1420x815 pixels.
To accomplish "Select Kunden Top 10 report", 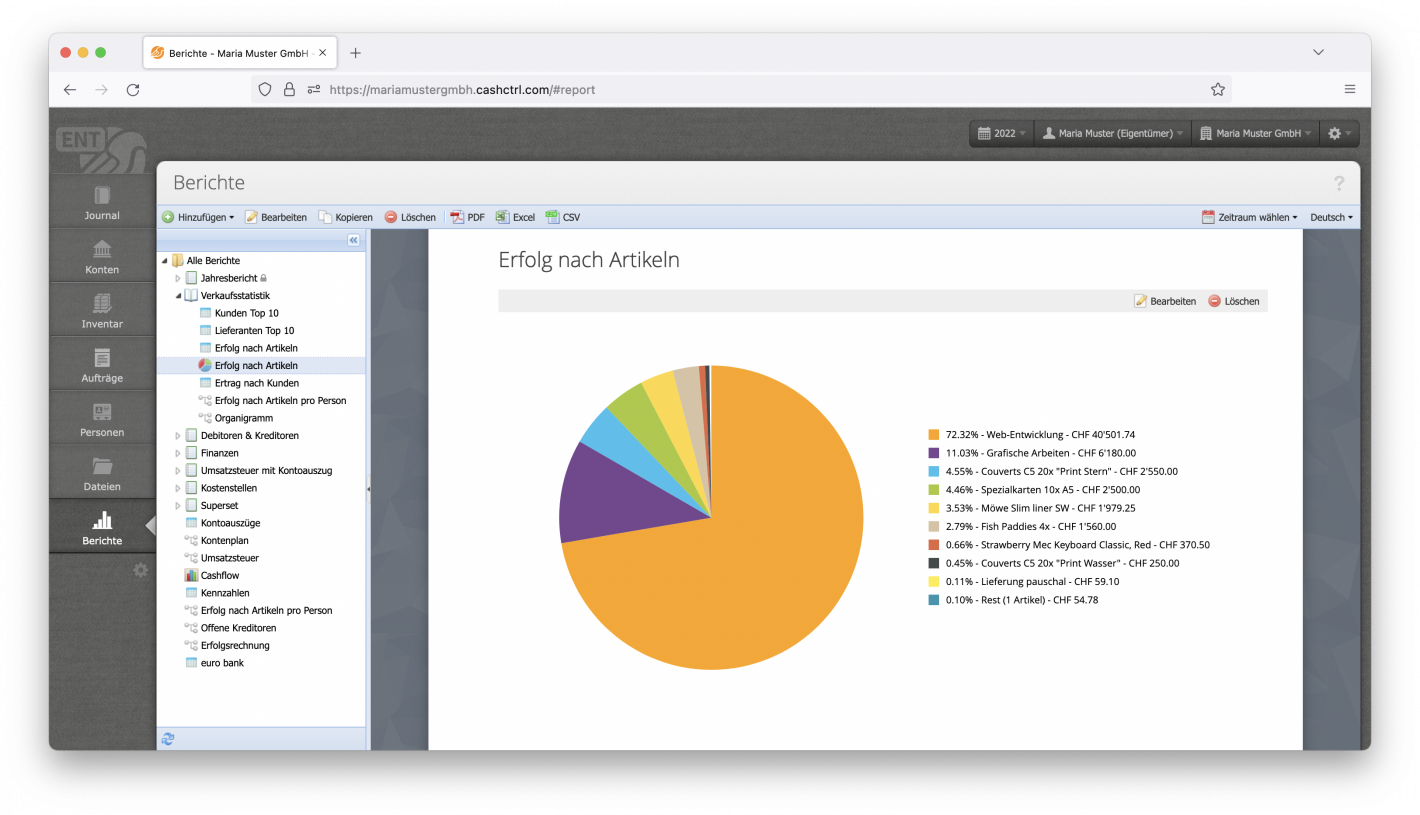I will [x=246, y=313].
